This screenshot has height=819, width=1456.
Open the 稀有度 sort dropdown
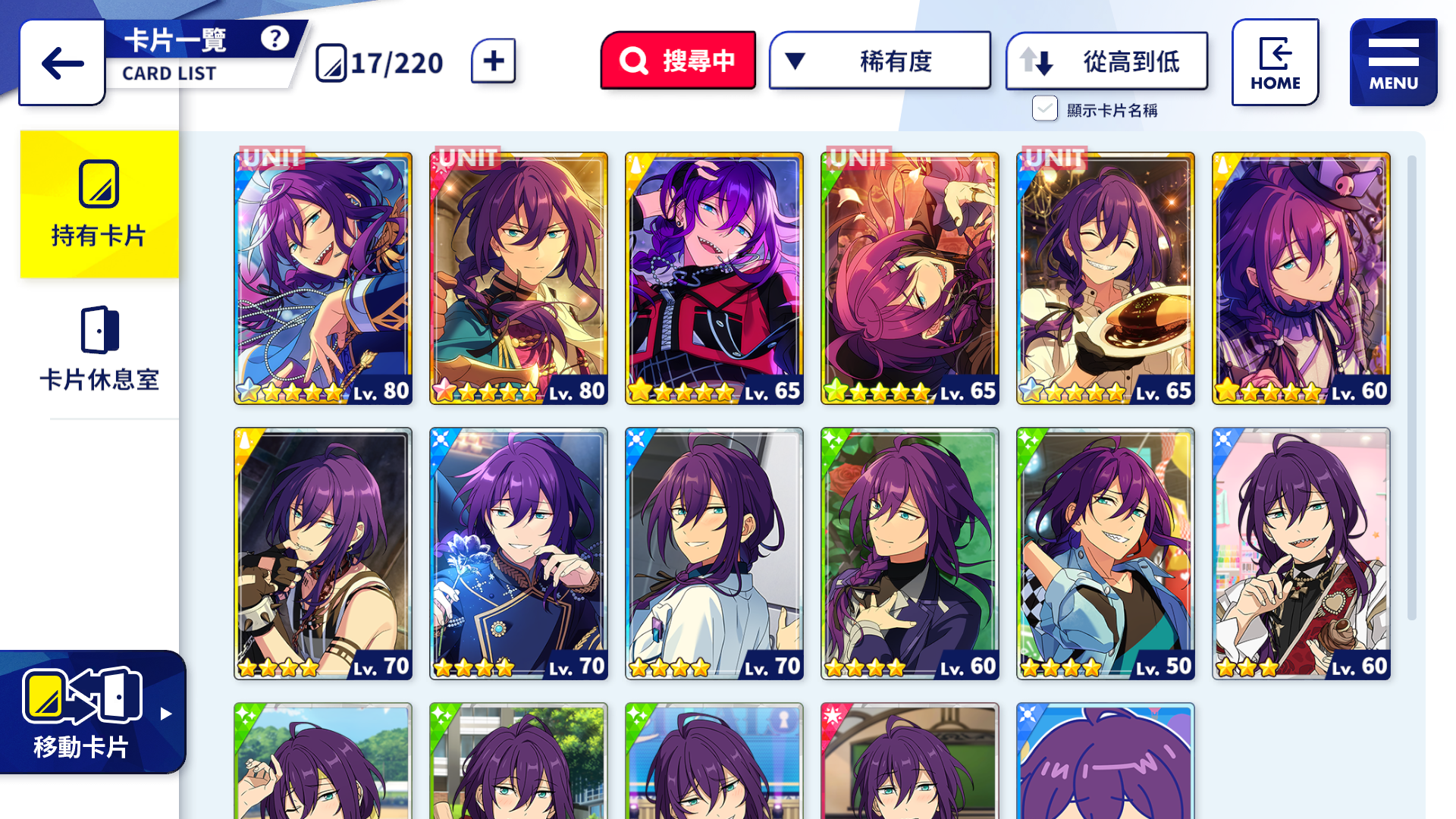point(880,61)
